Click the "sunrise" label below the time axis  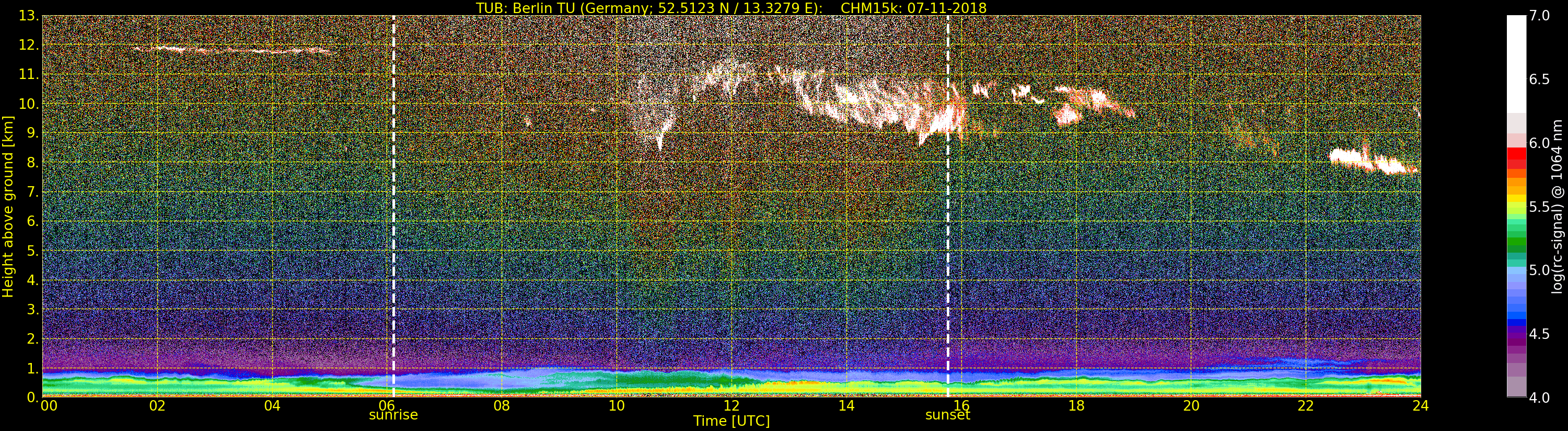tap(393, 415)
